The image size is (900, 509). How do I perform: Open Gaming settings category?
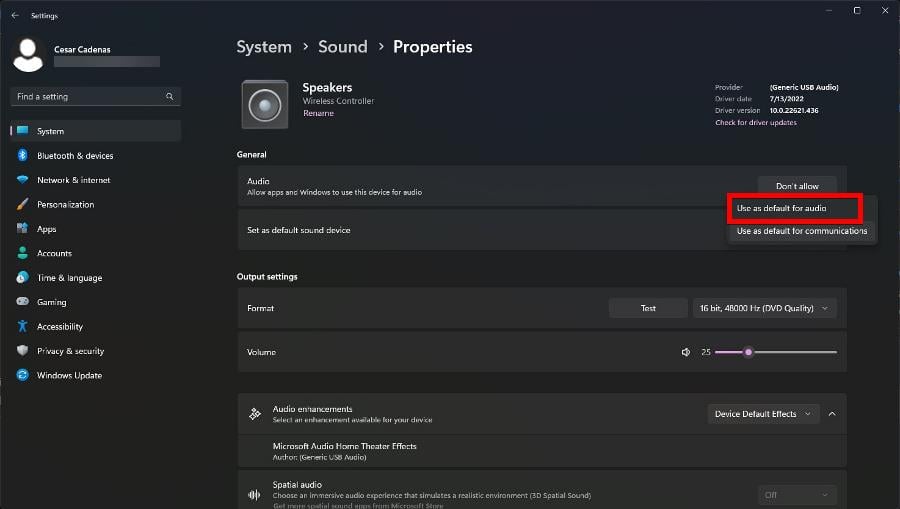click(95, 302)
